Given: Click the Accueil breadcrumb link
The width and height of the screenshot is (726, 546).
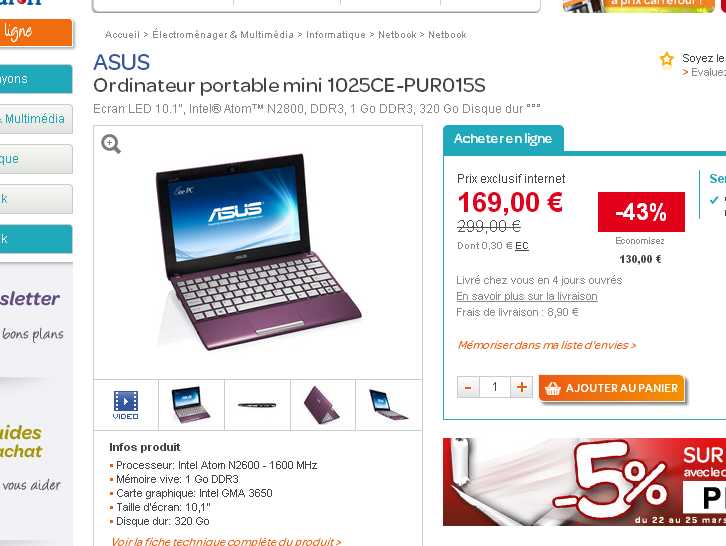Looking at the screenshot, I should tap(122, 35).
